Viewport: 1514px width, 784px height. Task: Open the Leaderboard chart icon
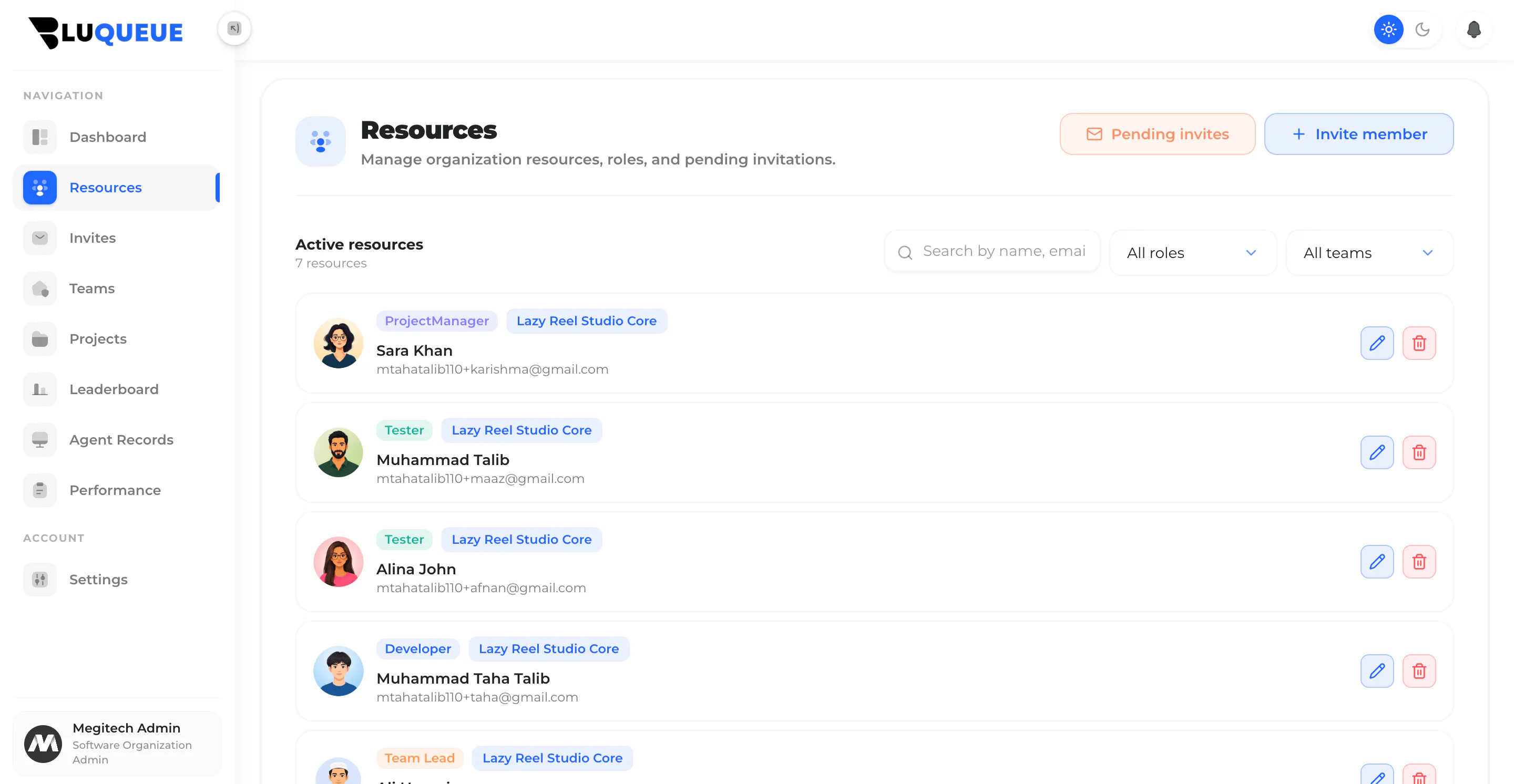[x=40, y=389]
